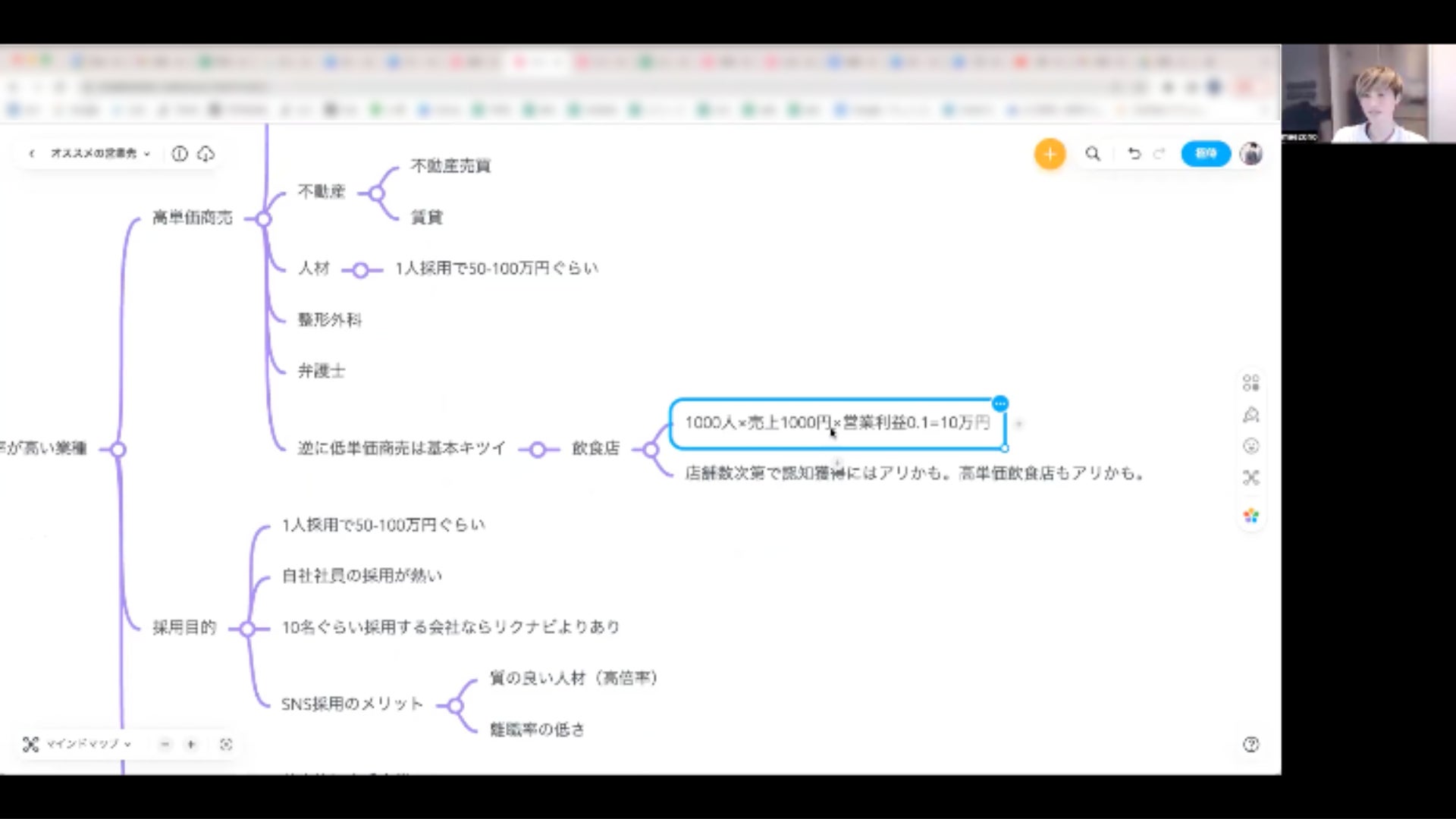The height and width of the screenshot is (819, 1456).
Task: Go back with the left chevron
Action: 32,154
